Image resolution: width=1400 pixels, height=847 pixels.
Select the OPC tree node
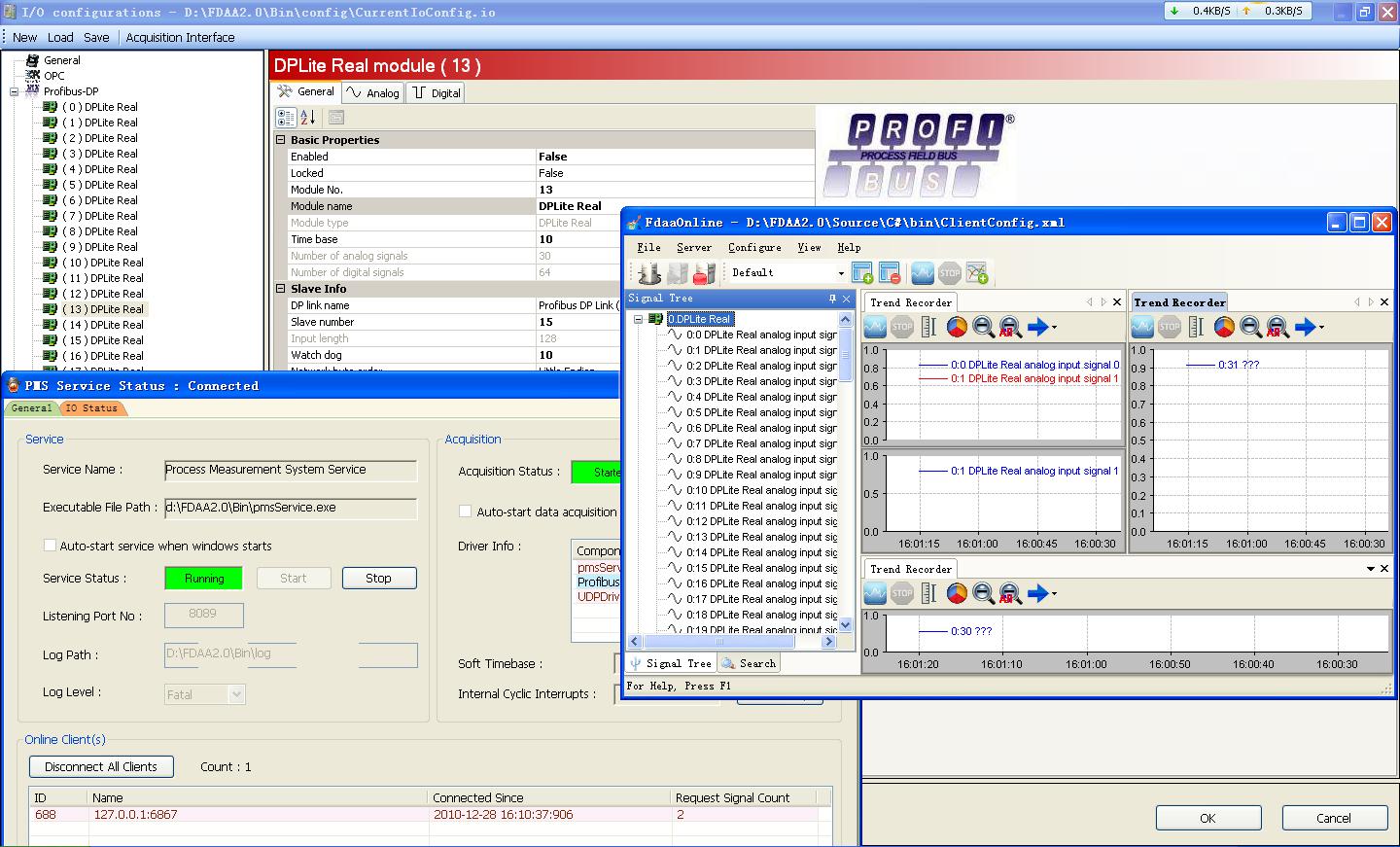pyautogui.click(x=54, y=76)
